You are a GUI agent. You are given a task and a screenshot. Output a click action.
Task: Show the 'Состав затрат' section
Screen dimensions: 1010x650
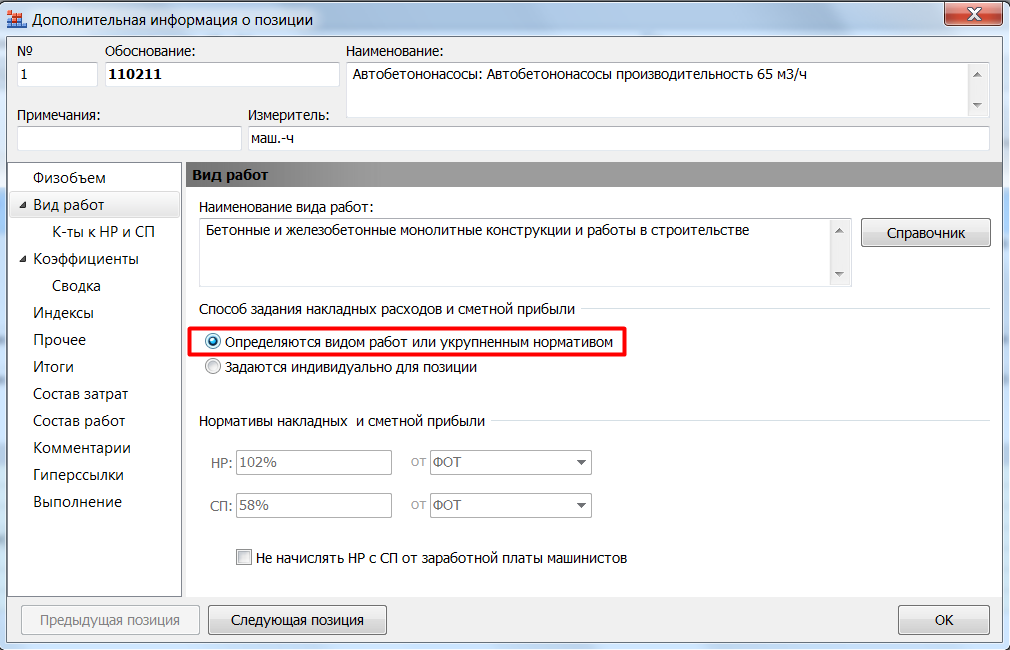coord(80,394)
